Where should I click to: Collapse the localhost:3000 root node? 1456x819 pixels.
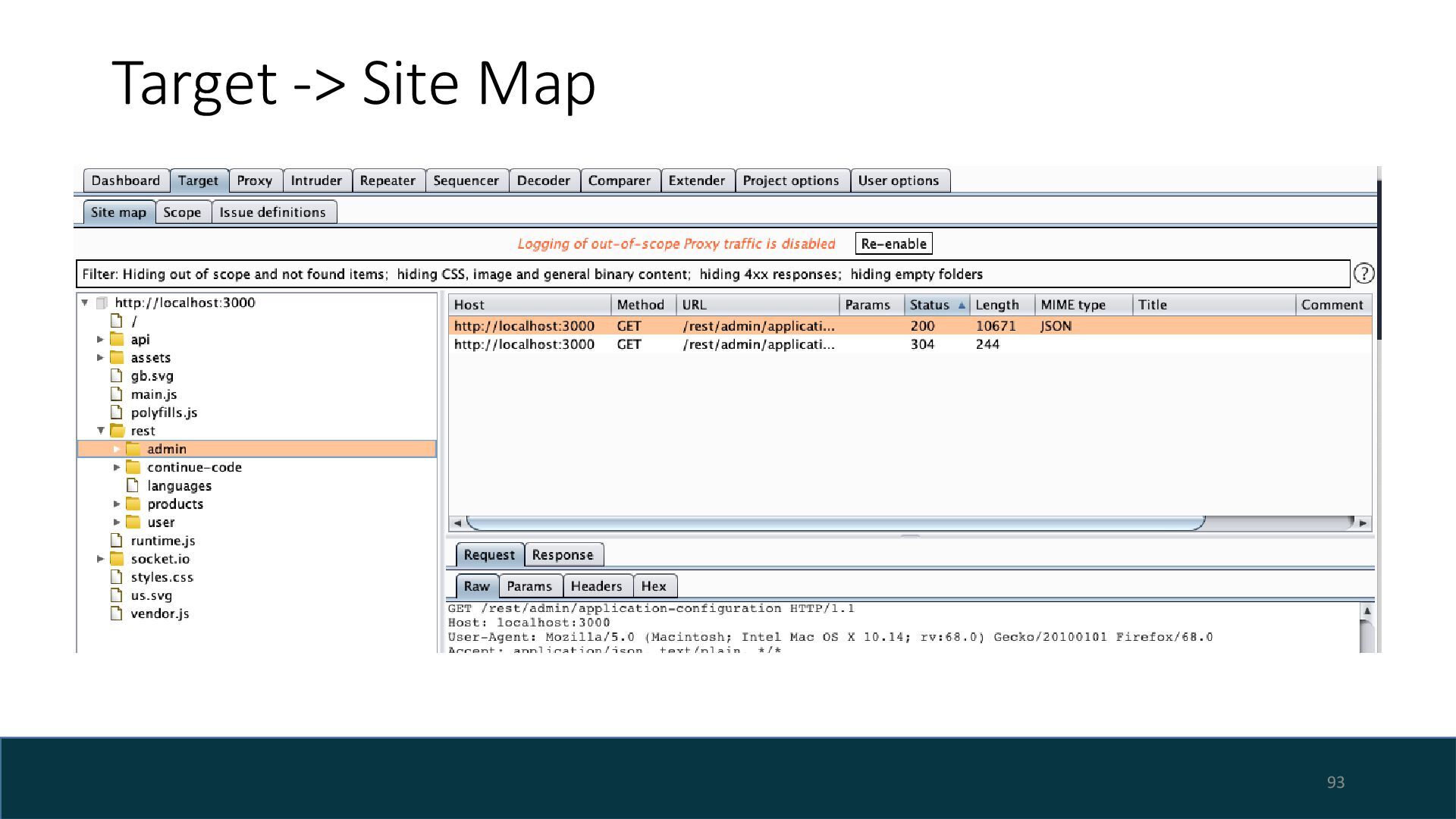[x=85, y=303]
